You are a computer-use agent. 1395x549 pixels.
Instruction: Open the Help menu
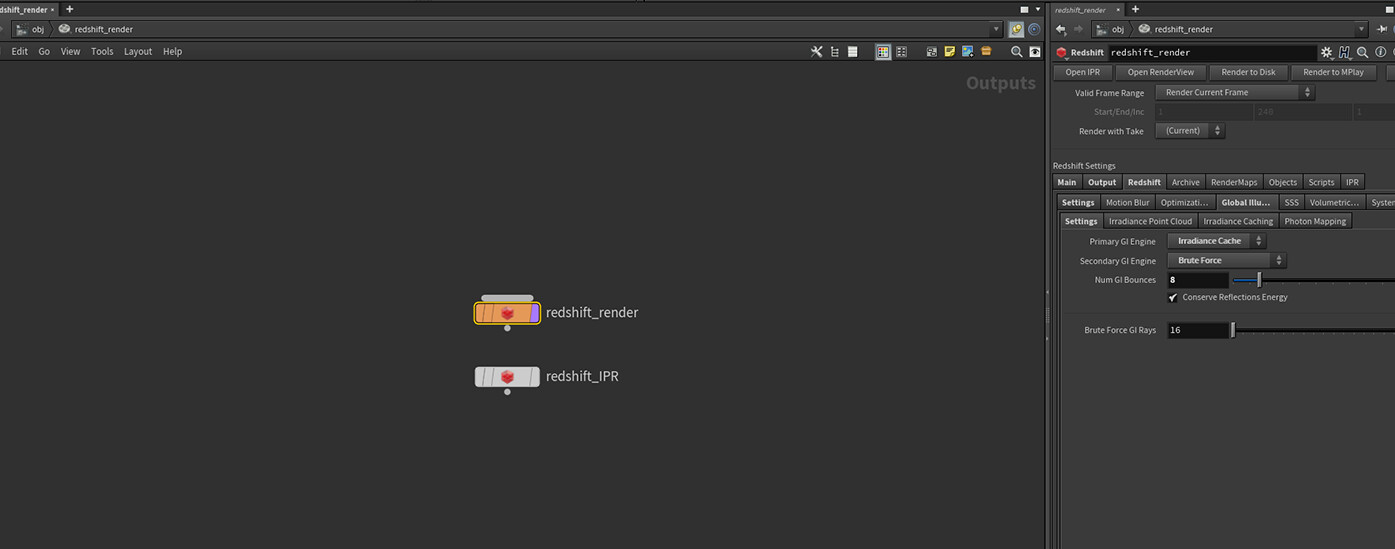[172, 52]
